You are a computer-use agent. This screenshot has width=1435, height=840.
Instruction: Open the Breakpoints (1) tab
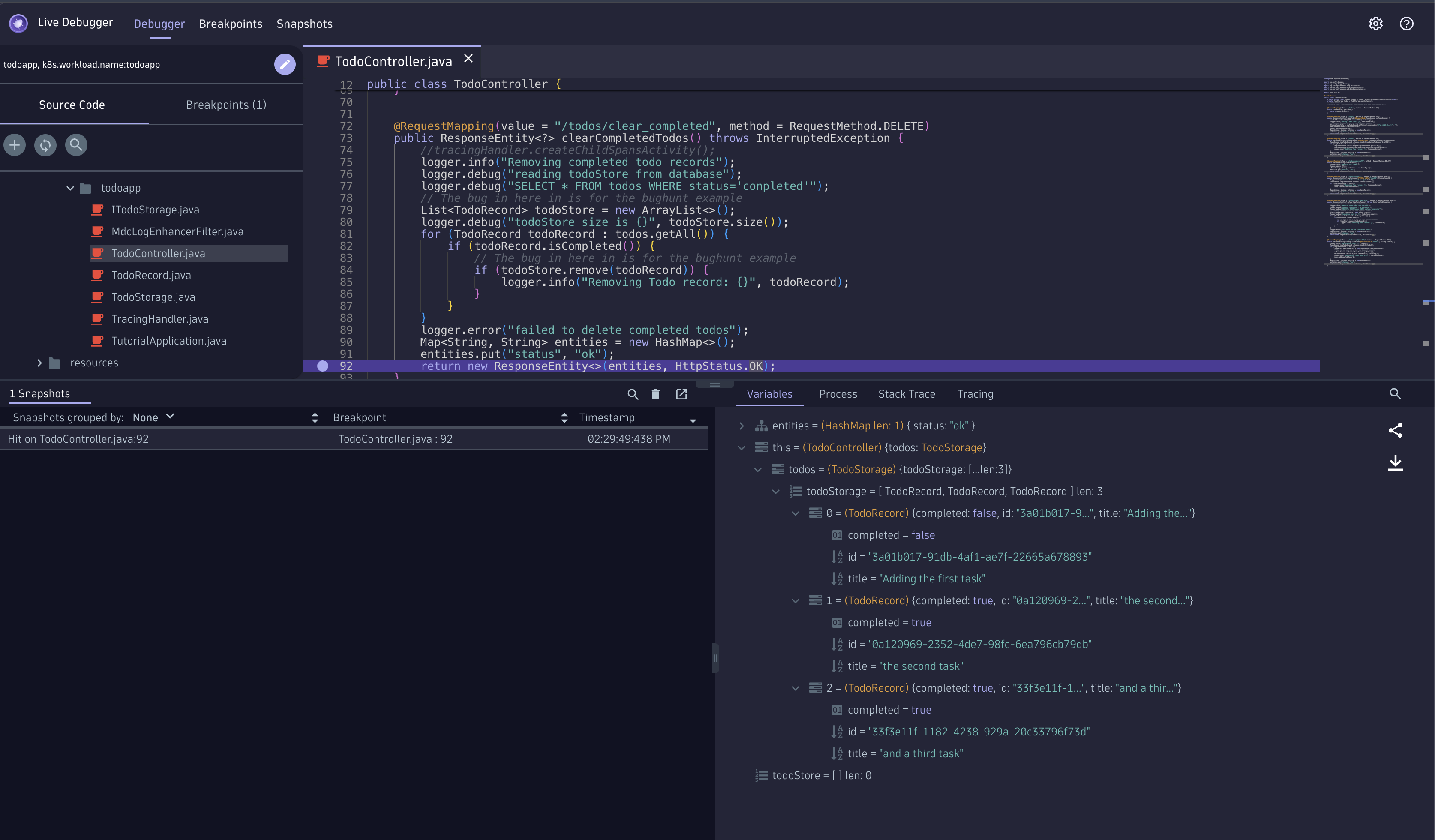pyautogui.click(x=226, y=105)
